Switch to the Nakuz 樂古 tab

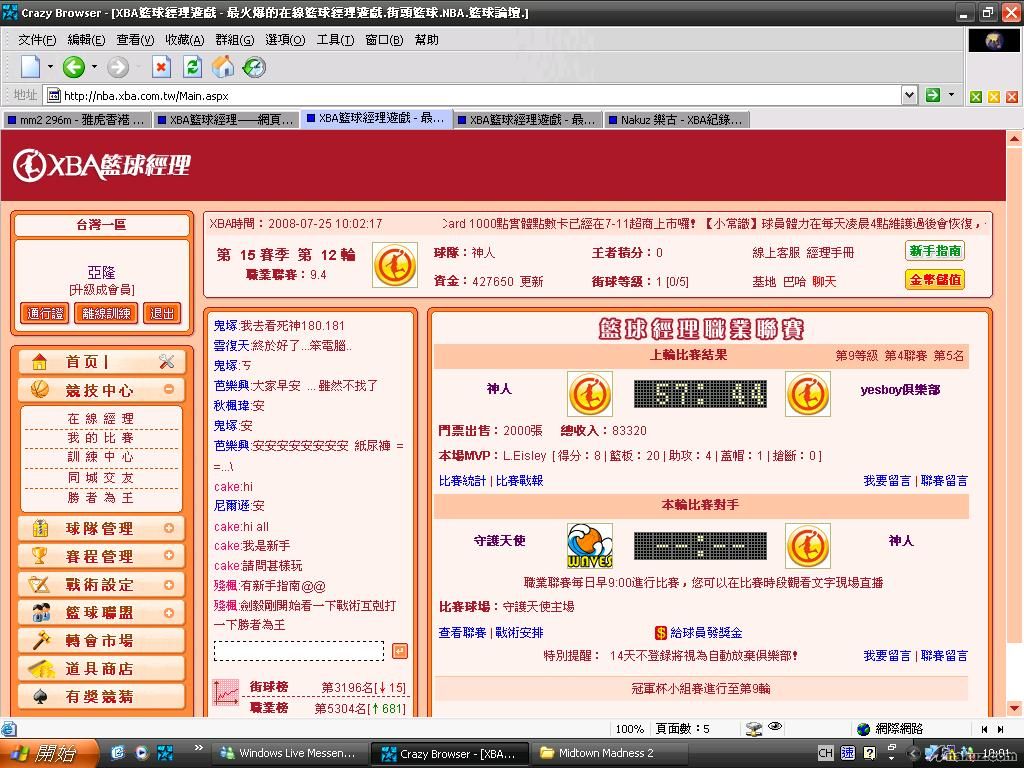tap(675, 120)
